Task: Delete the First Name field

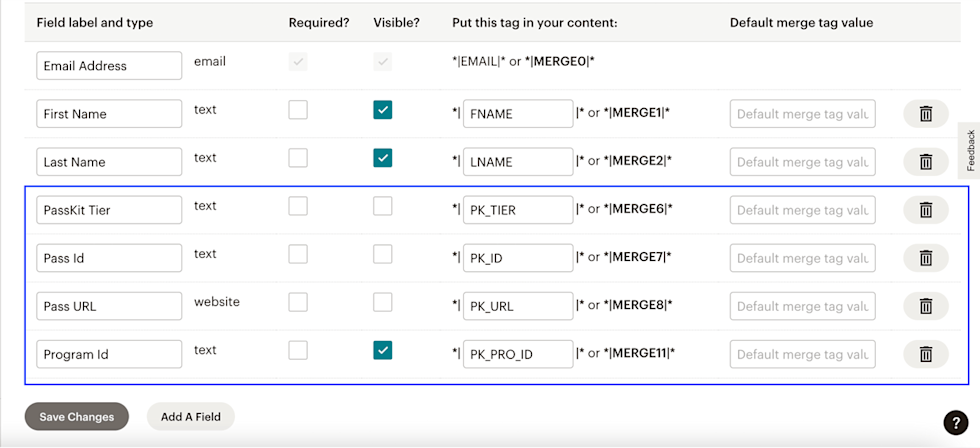Action: click(925, 114)
